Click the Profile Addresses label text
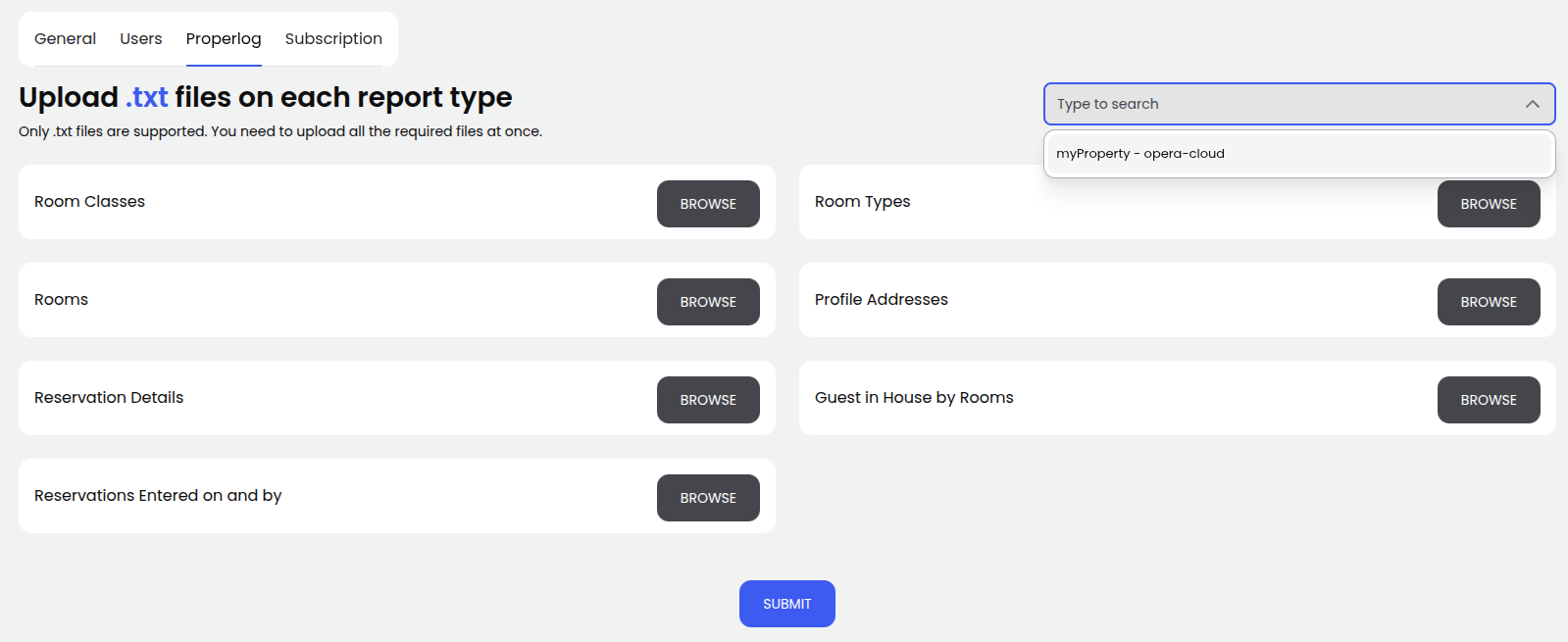1568x642 pixels. 881,300
